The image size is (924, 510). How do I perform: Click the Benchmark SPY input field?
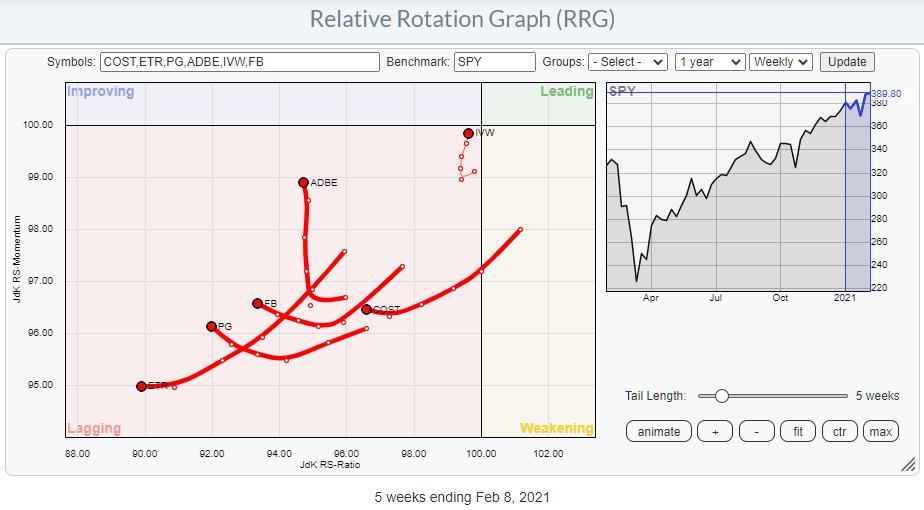click(x=494, y=62)
